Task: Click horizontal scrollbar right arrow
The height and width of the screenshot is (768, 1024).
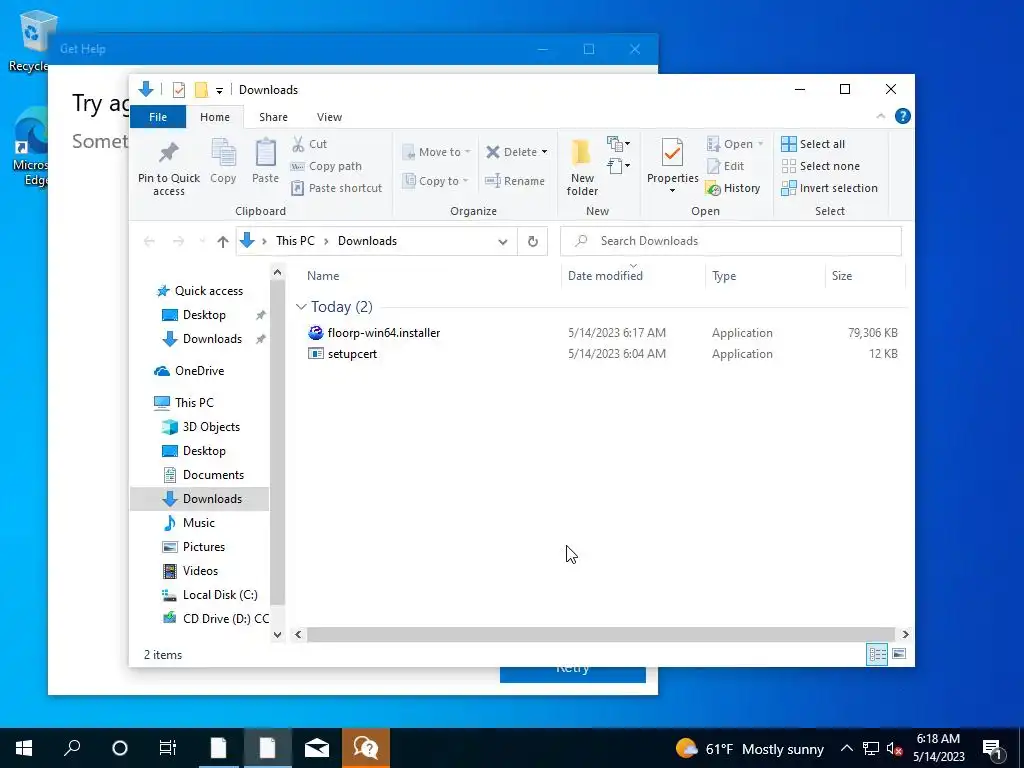Action: coord(905,634)
